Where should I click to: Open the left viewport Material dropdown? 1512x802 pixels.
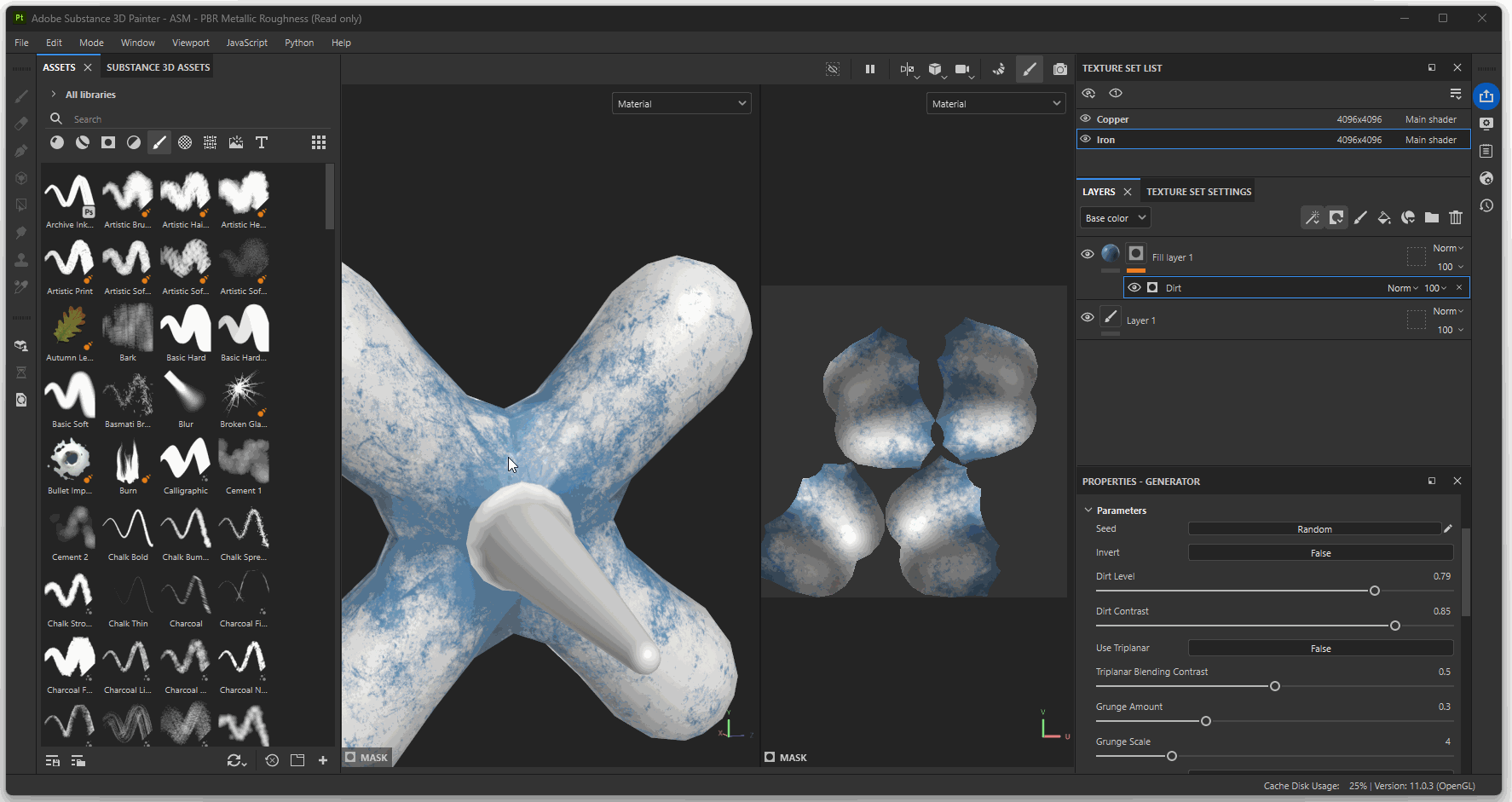pyautogui.click(x=681, y=104)
